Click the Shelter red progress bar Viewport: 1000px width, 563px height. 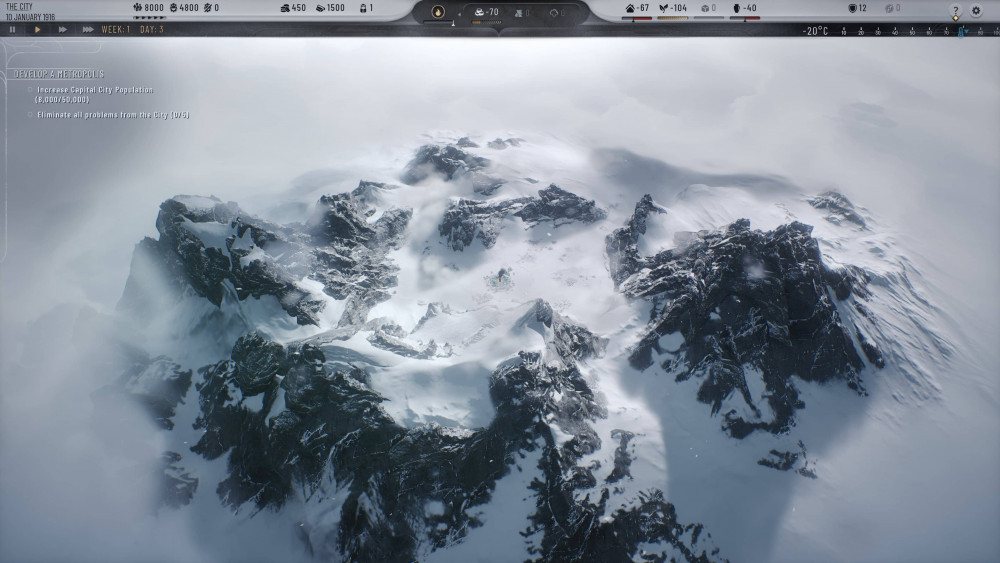[636, 18]
